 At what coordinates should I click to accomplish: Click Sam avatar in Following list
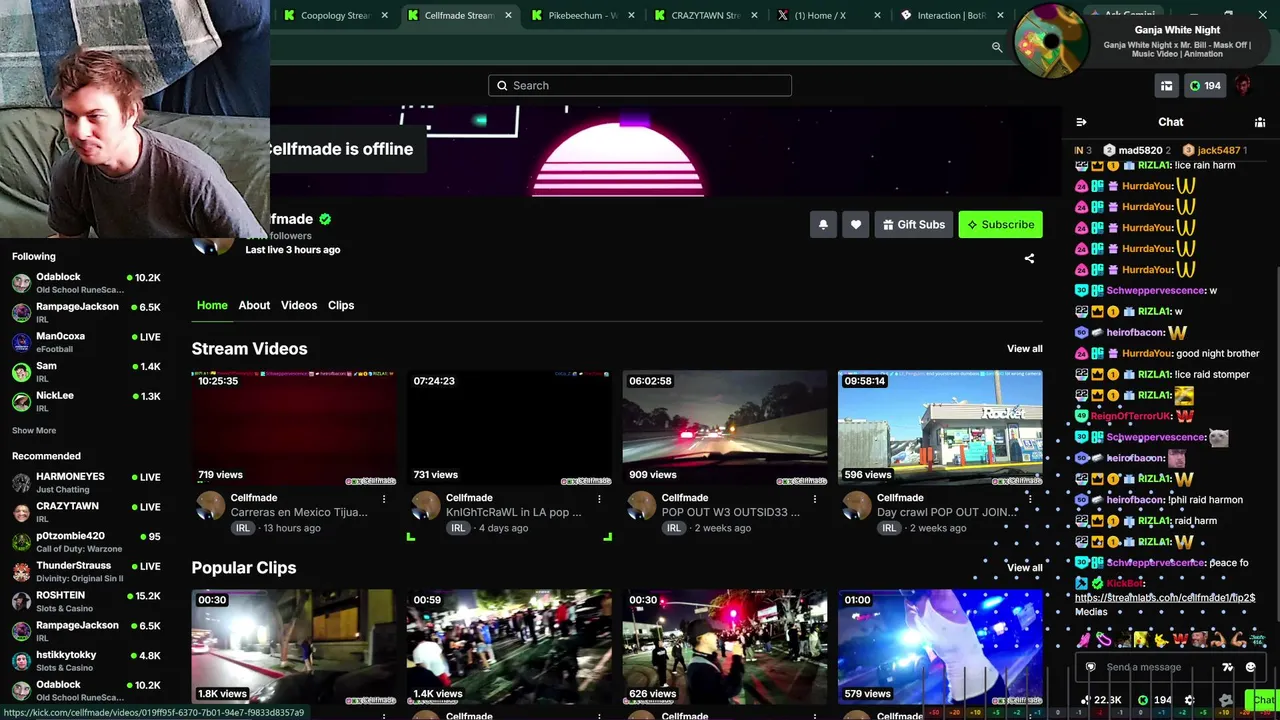(x=21, y=372)
